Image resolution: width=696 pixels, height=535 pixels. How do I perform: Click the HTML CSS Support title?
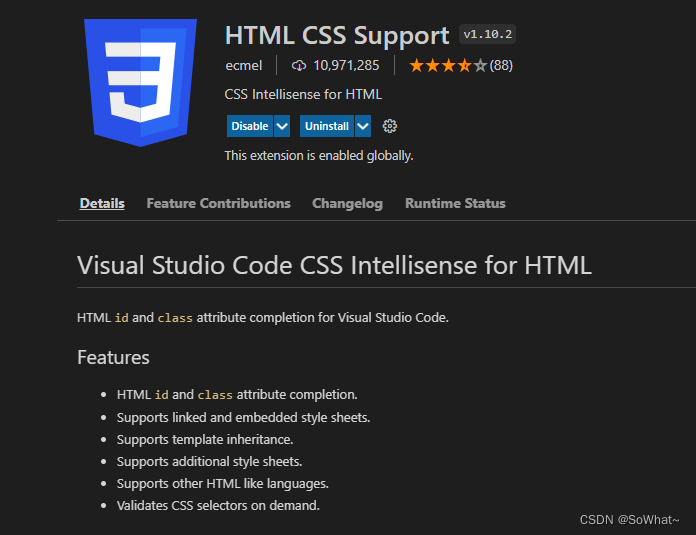337,35
